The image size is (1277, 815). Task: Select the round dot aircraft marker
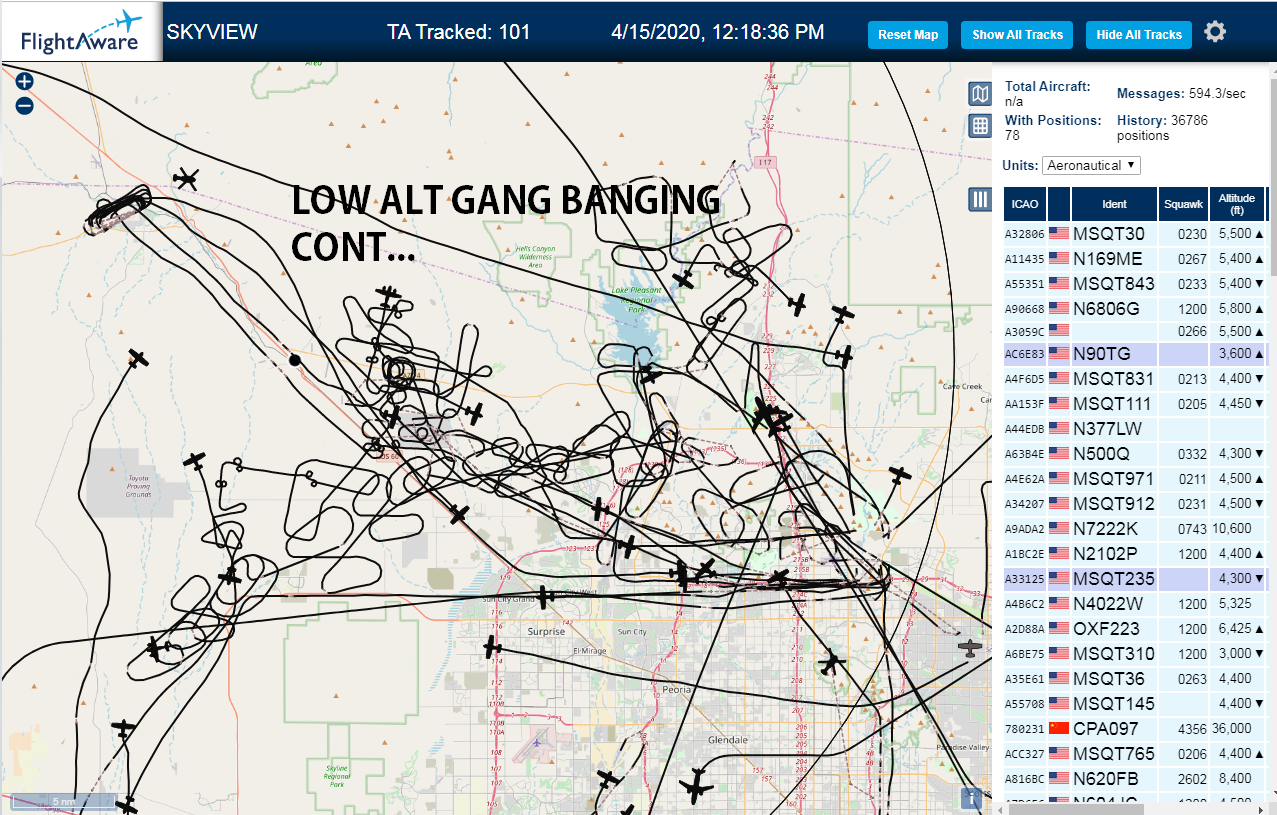(x=294, y=359)
